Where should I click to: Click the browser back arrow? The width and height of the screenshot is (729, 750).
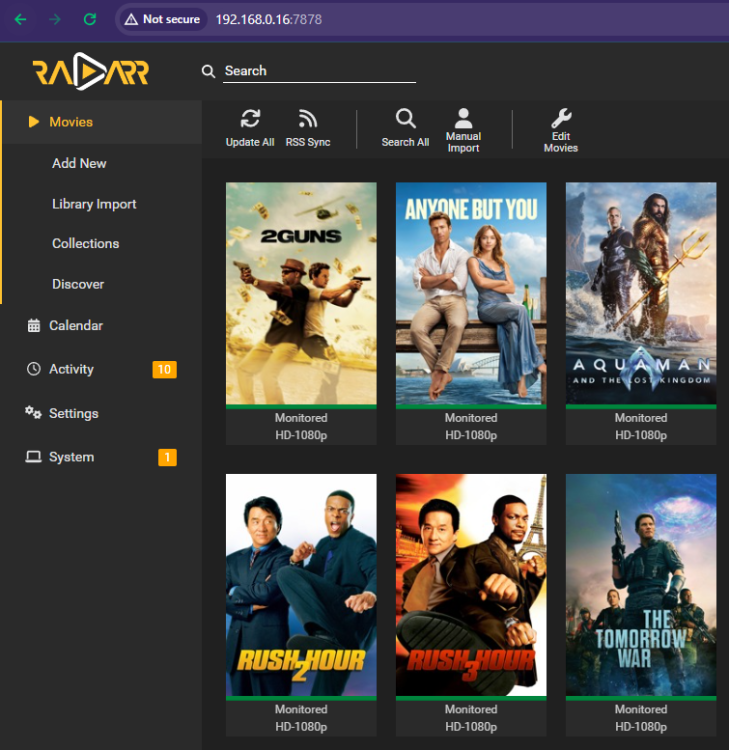(x=21, y=20)
